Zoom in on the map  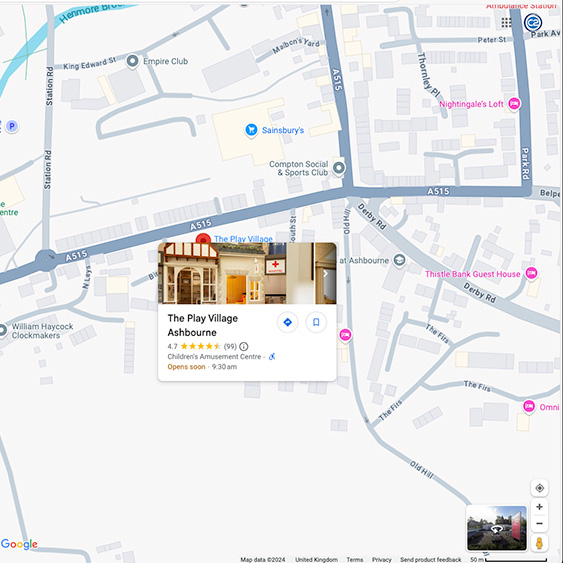pyautogui.click(x=539, y=507)
